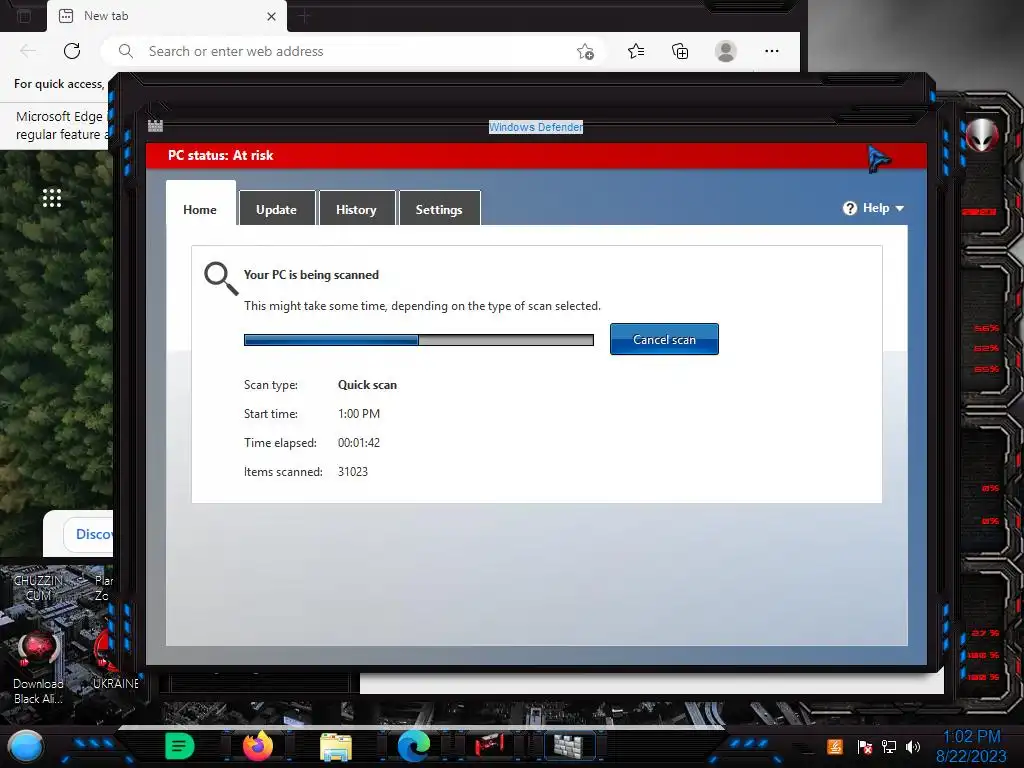Image resolution: width=1024 pixels, height=768 pixels.
Task: Open the green notes app in taskbar
Action: 180,746
